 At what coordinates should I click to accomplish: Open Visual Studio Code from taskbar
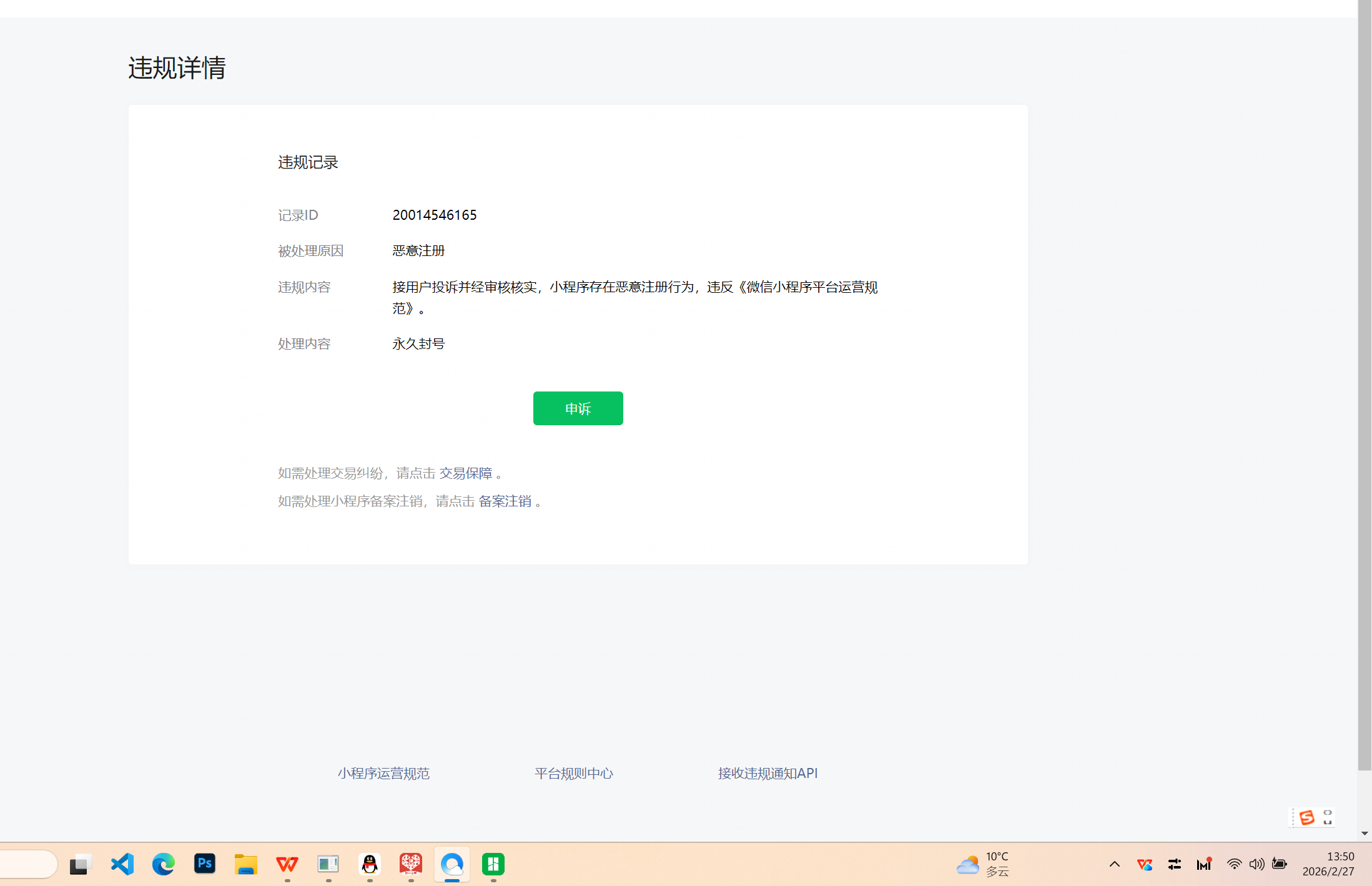pyautogui.click(x=122, y=864)
